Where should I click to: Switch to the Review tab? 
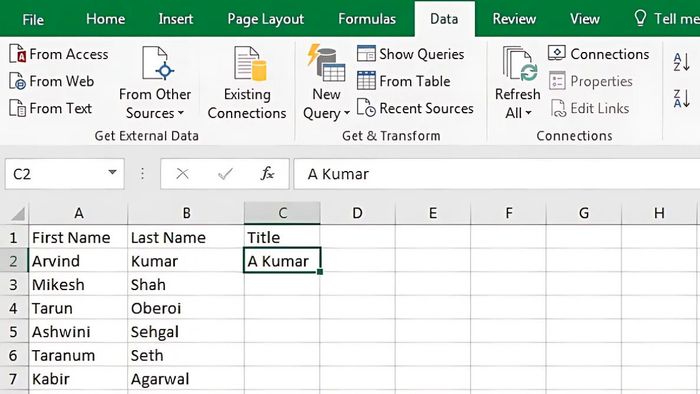(x=514, y=19)
